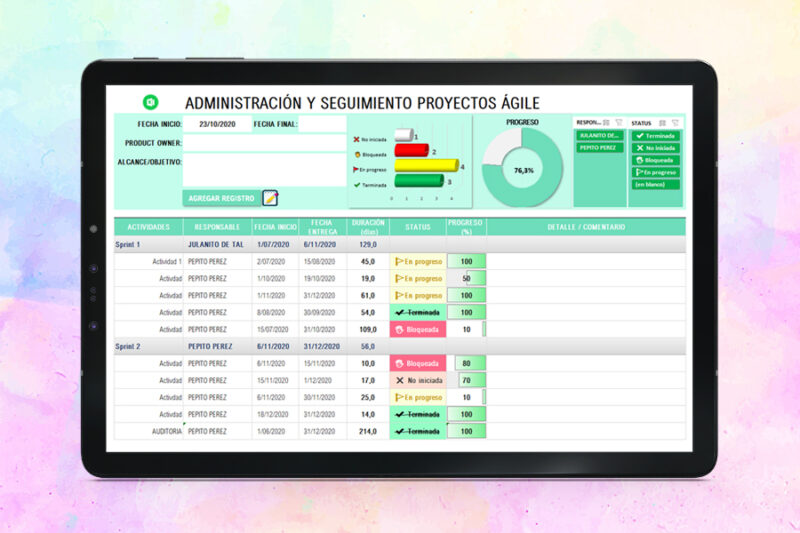Click Terminada status for duration 14,0 row

pos(418,415)
